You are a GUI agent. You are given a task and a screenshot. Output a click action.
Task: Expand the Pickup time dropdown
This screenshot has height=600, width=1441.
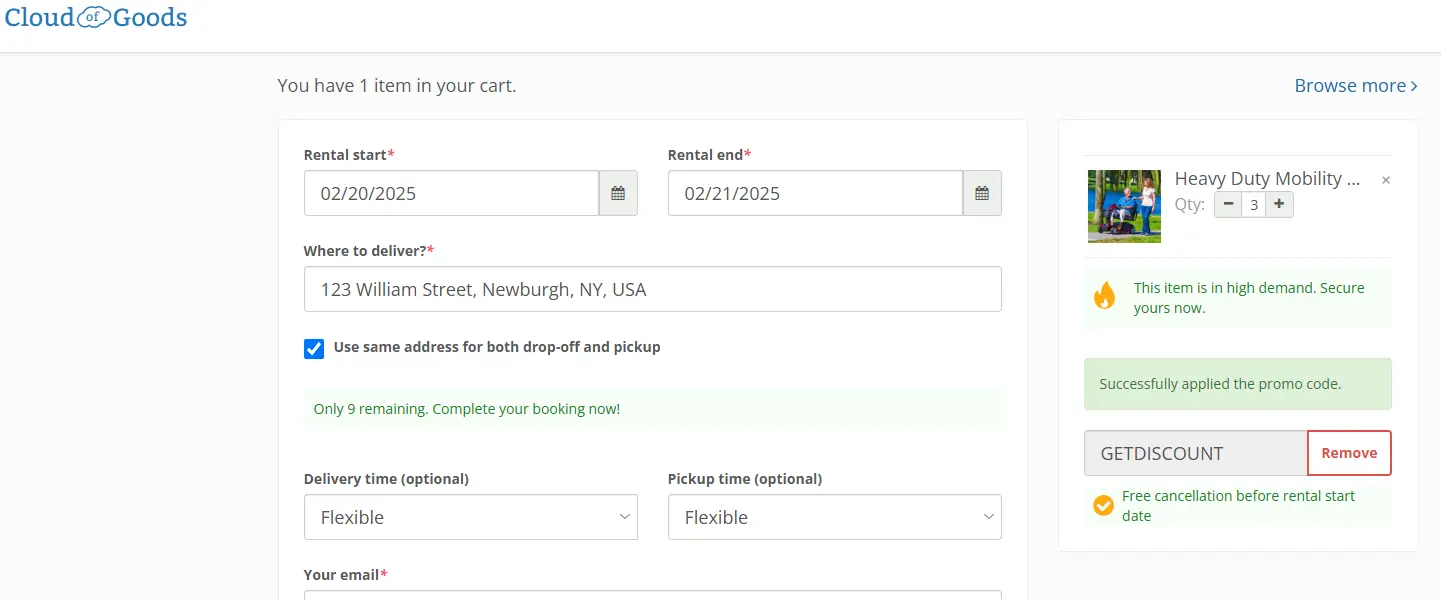coord(834,517)
